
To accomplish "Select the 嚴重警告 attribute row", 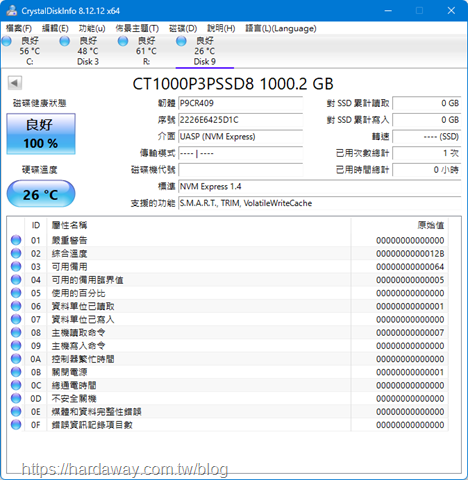I will click(x=228, y=240).
